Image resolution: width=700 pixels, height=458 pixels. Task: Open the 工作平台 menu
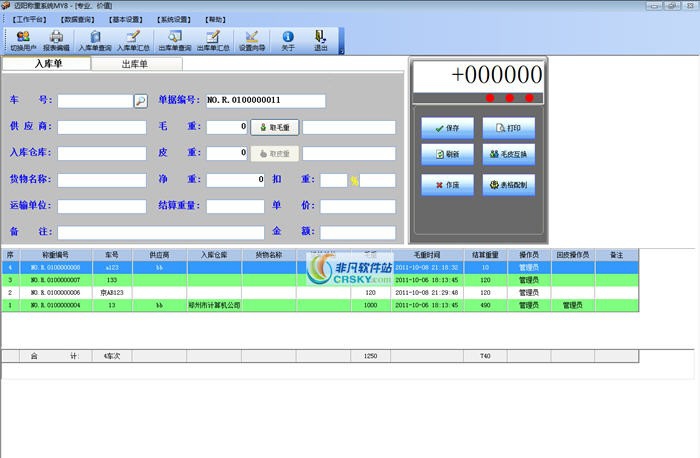pos(38,19)
